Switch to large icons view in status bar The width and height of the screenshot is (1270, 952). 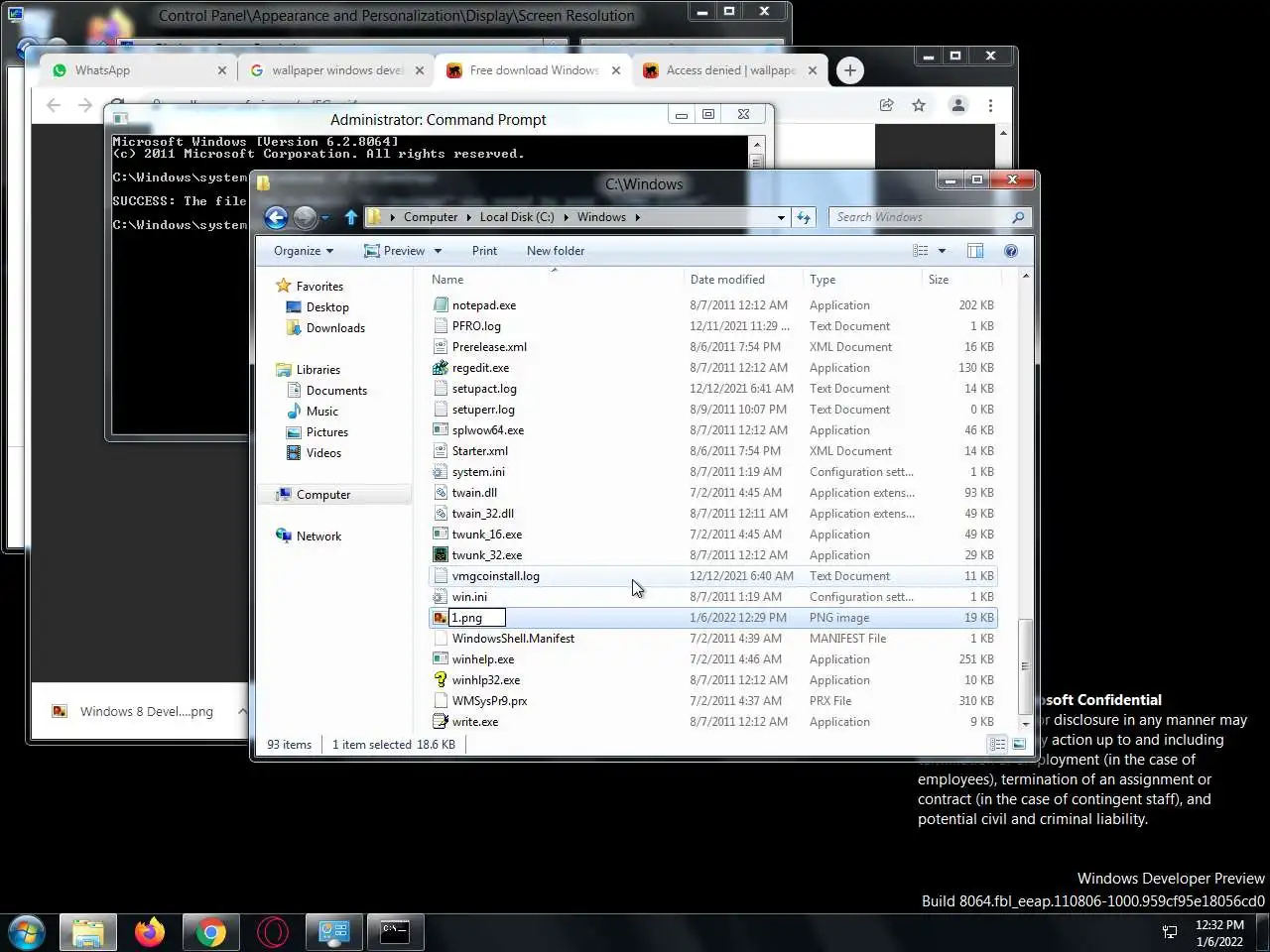pyautogui.click(x=1019, y=744)
